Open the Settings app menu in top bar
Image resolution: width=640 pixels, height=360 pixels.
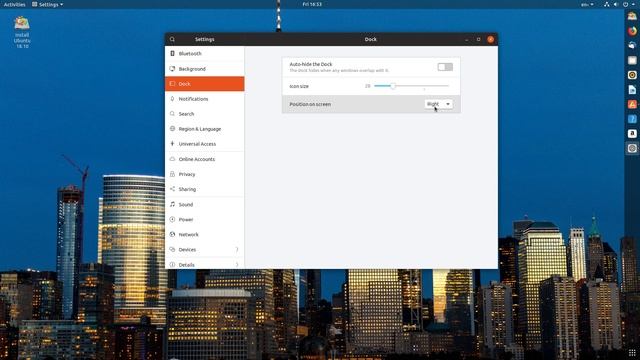pos(48,4)
